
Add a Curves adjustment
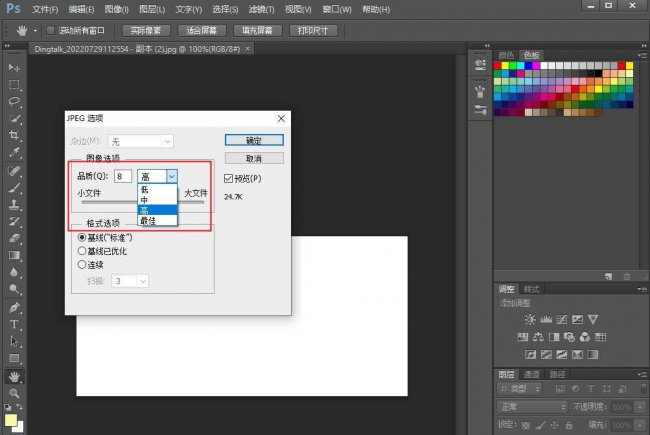click(x=562, y=319)
